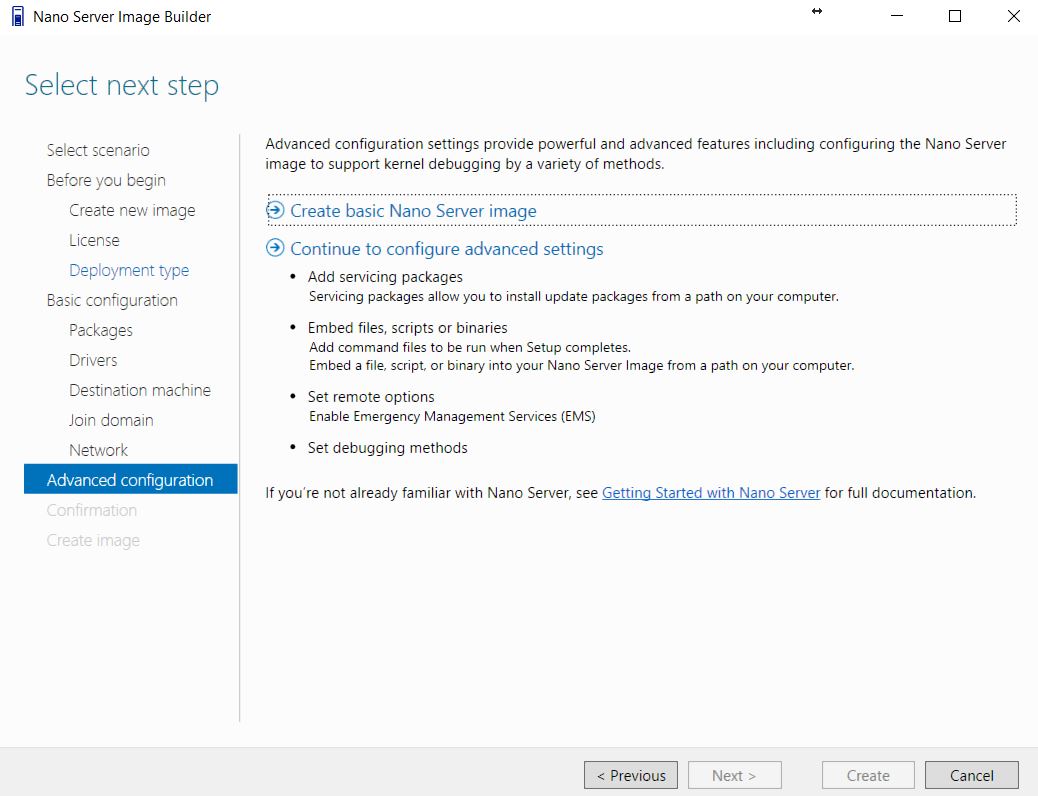Minimize the Nano Server Image Builder window
Viewport: 1038px width, 796px height.
[x=897, y=17]
